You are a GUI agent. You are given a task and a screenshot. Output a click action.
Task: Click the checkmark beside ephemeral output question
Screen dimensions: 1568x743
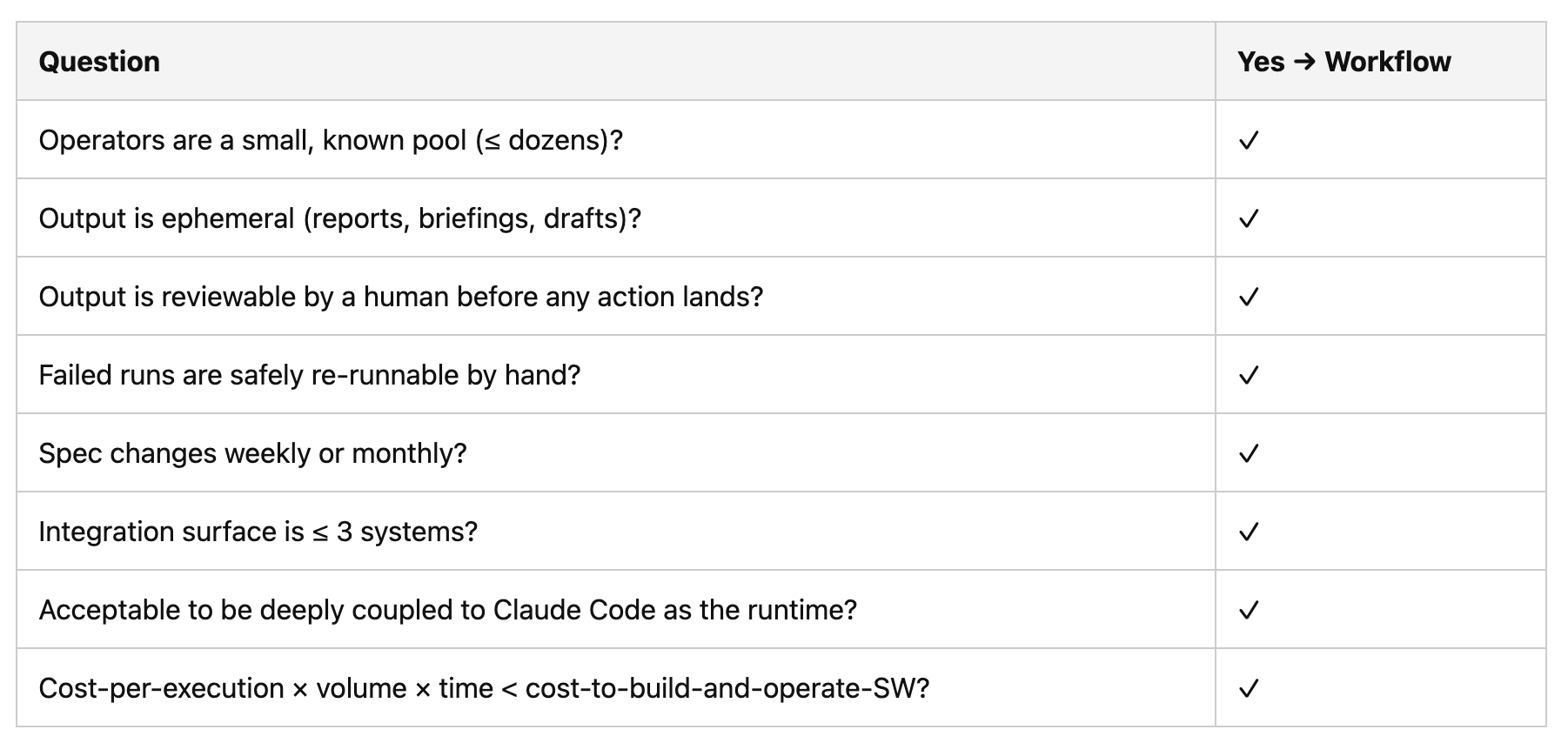[x=1249, y=218]
